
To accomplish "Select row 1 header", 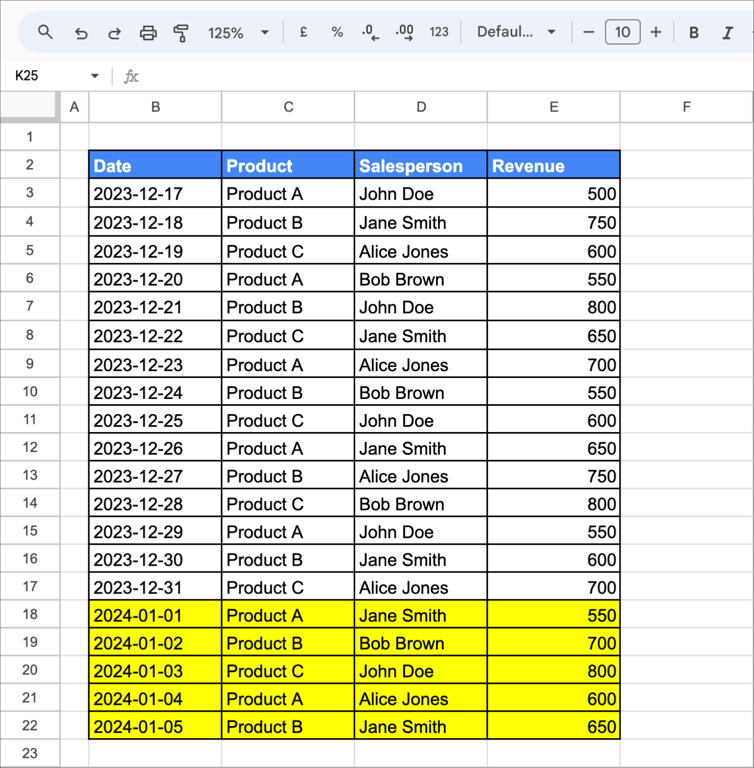I will tap(30, 137).
